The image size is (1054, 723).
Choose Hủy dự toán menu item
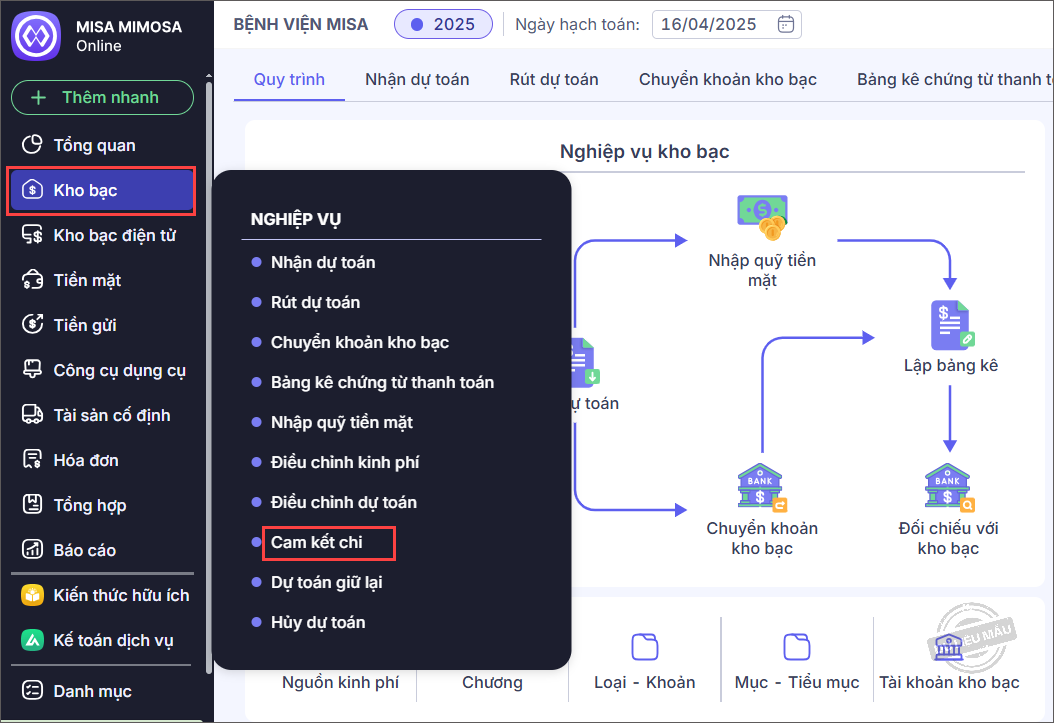pos(318,622)
